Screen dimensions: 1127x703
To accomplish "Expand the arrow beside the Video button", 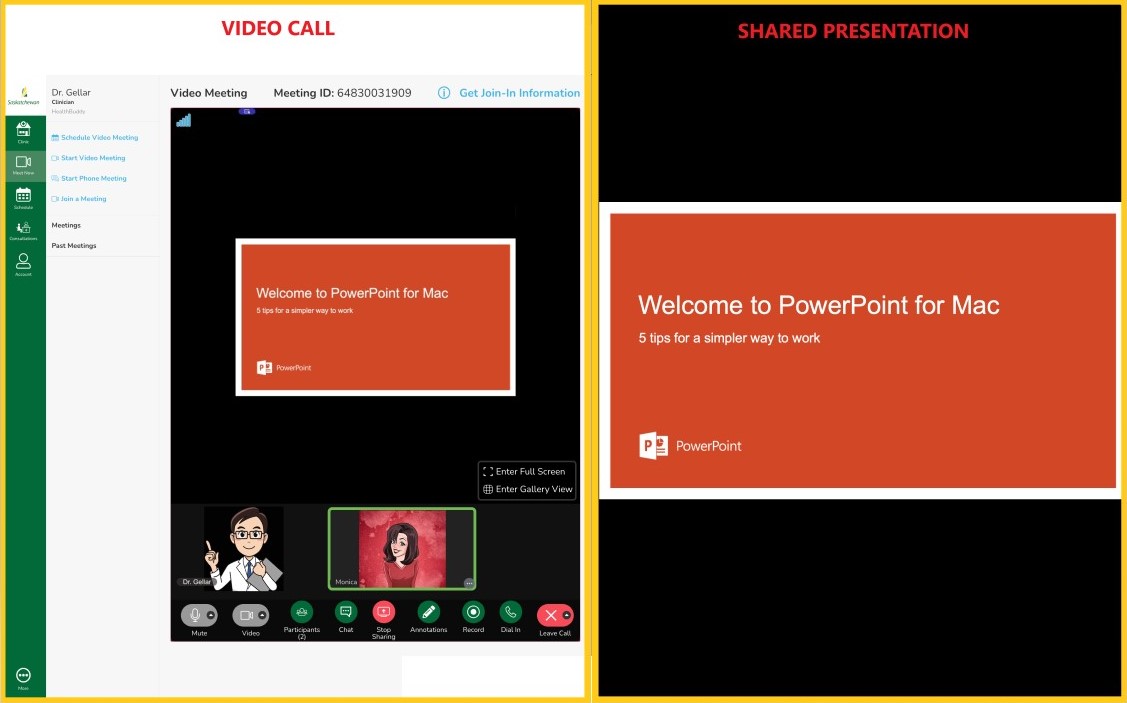I will (x=262, y=615).
